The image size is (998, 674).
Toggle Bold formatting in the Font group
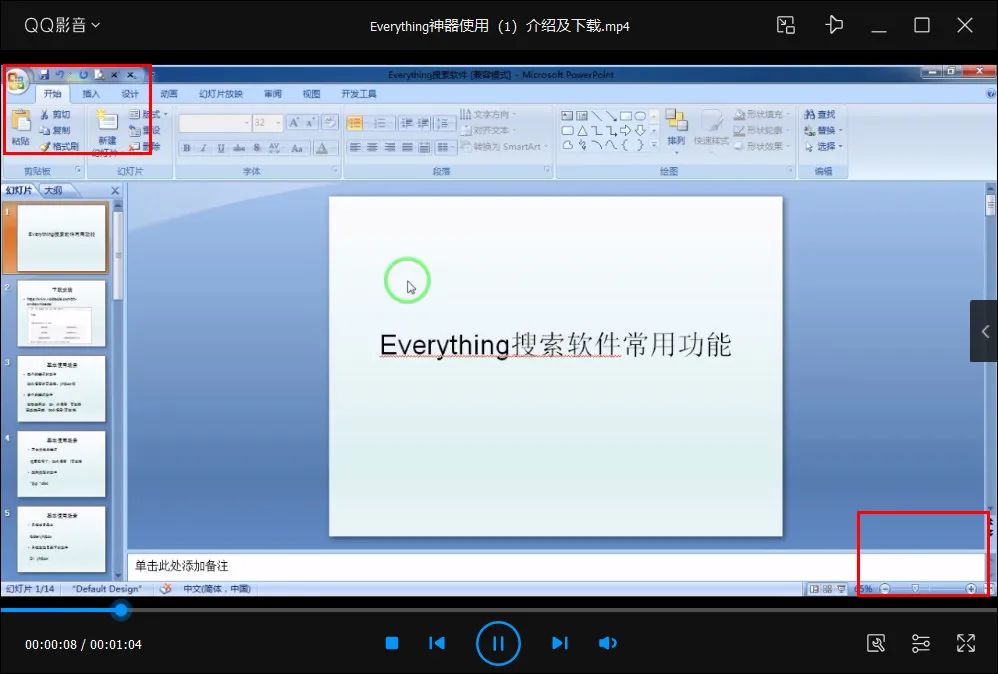pos(186,146)
